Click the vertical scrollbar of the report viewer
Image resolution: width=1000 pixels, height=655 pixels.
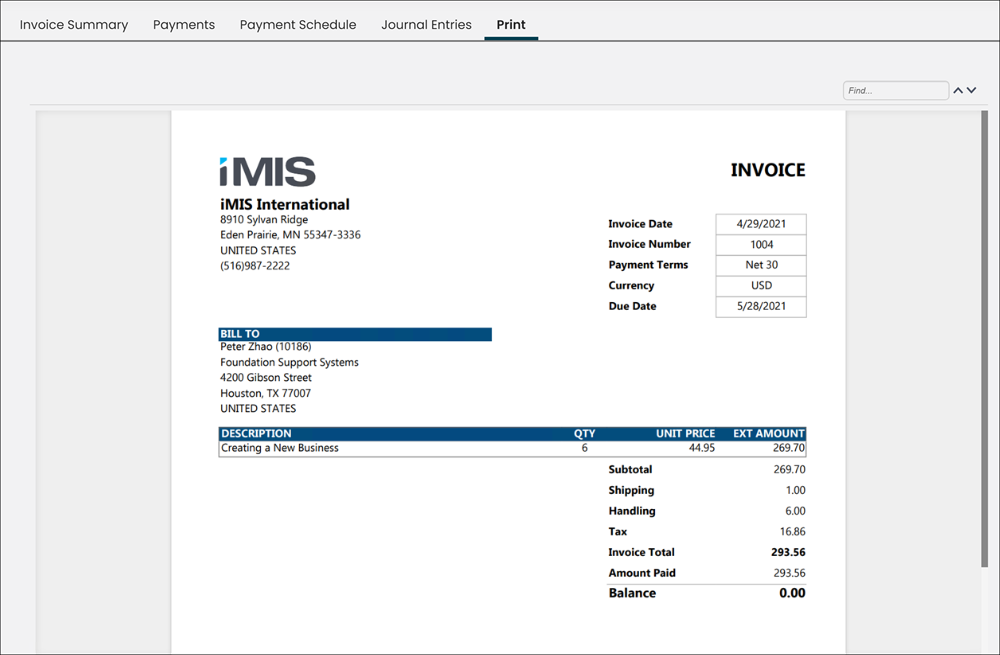point(984,338)
